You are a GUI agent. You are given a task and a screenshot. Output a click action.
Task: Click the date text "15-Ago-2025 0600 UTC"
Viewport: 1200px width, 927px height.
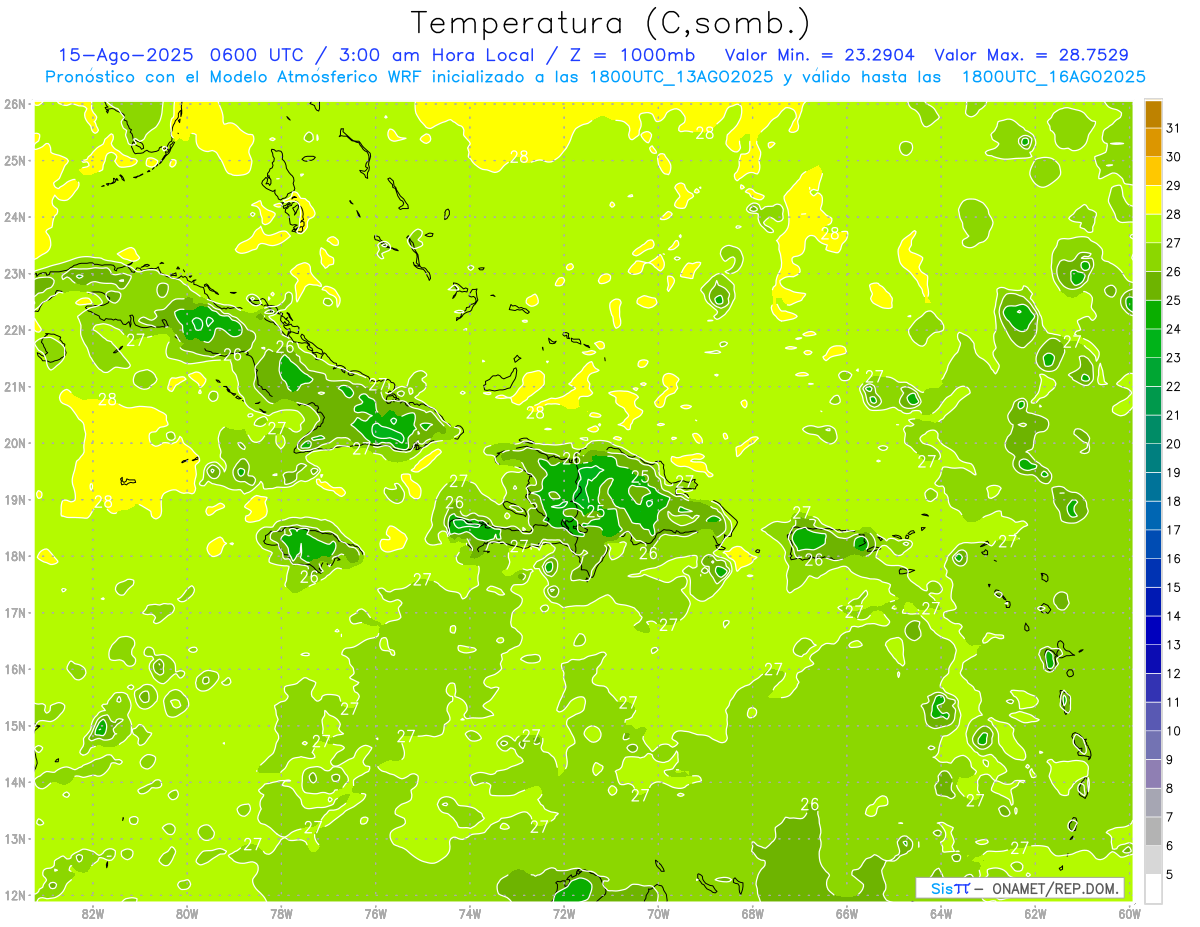(182, 55)
